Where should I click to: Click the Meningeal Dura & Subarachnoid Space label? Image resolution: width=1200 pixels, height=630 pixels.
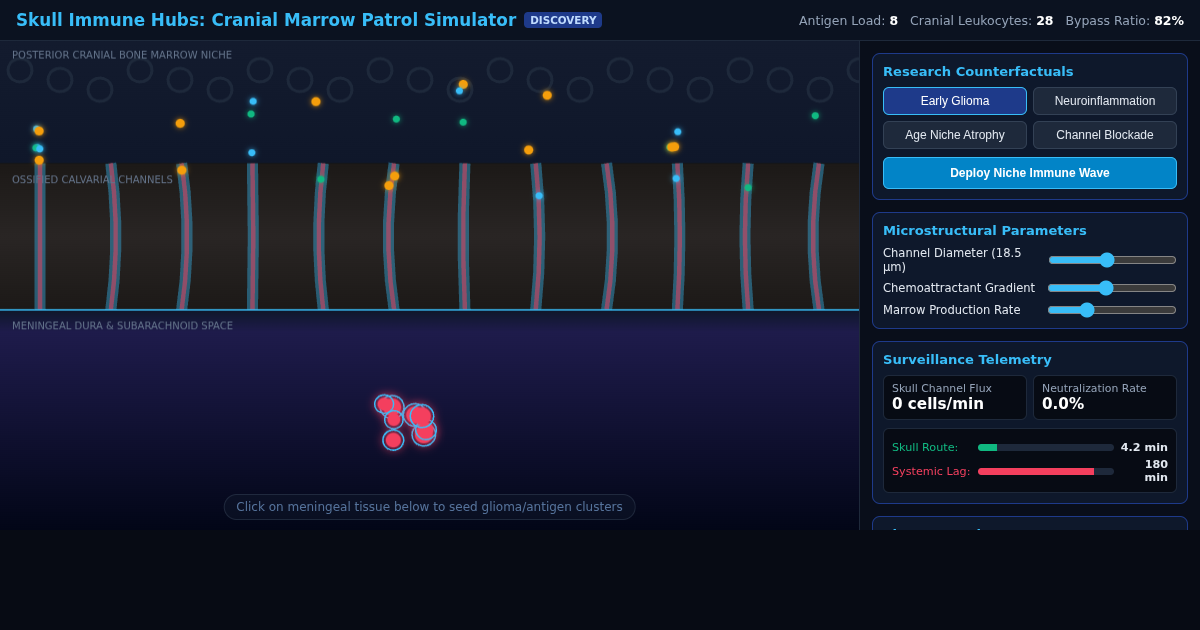click(122, 326)
